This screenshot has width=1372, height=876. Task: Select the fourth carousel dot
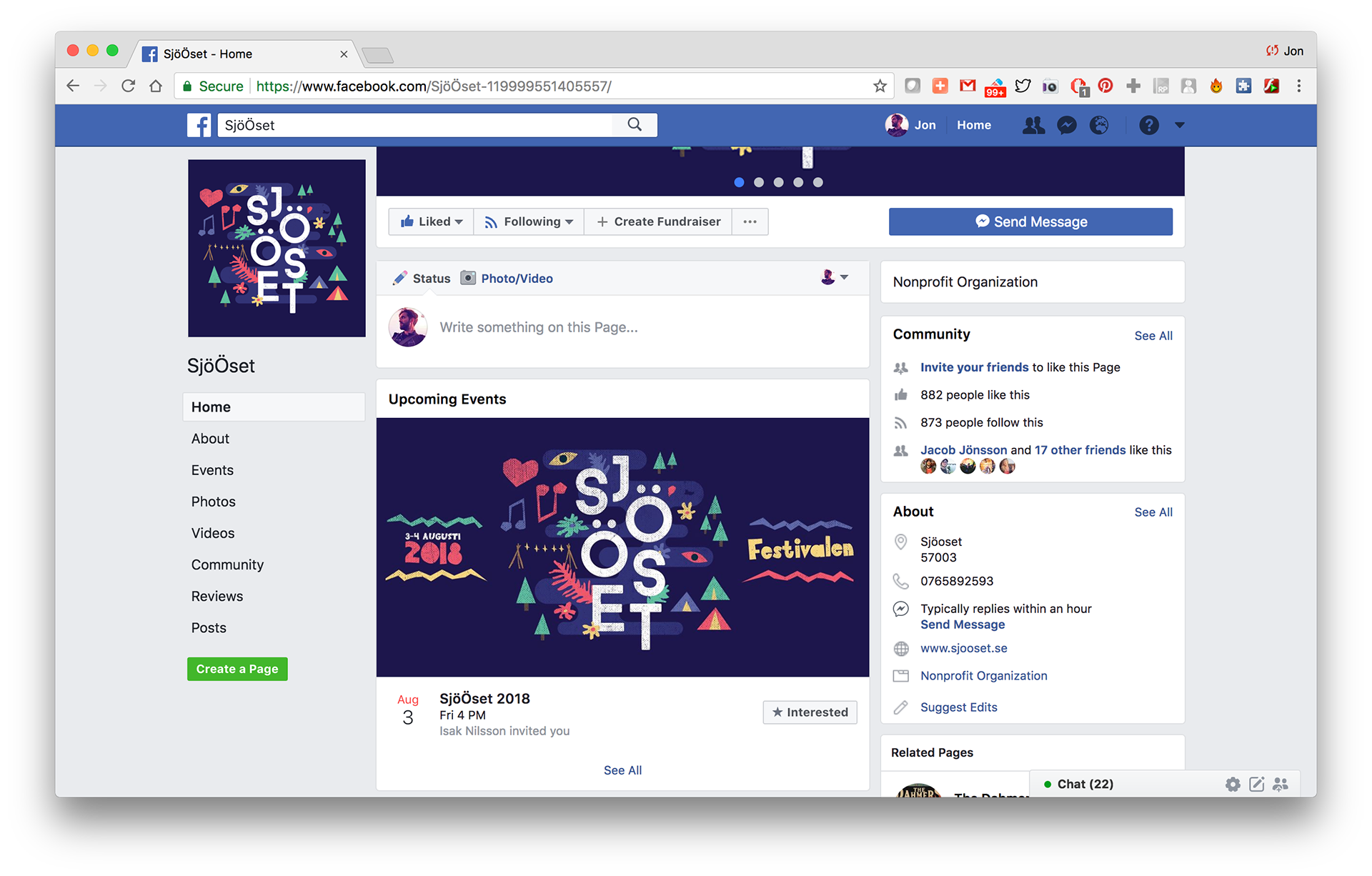pyautogui.click(x=798, y=182)
